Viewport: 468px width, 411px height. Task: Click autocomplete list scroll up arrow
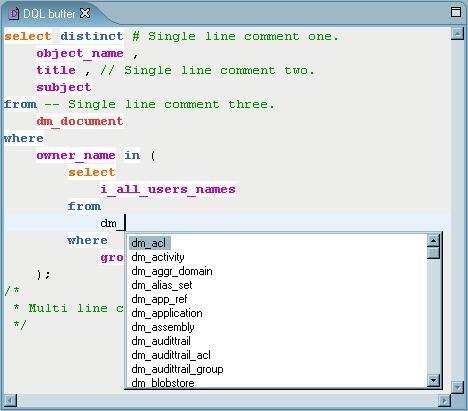(x=433, y=240)
